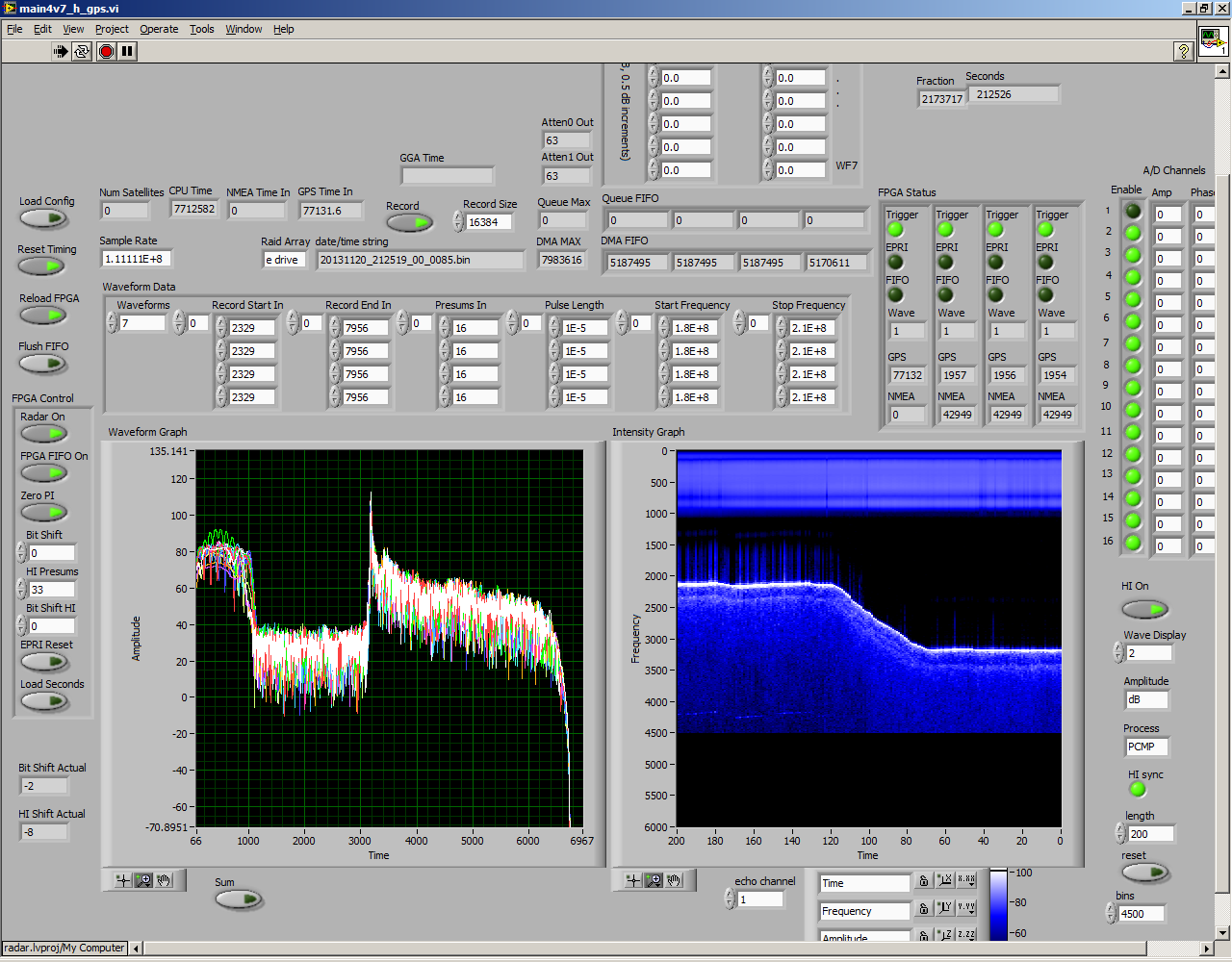Image resolution: width=1232 pixels, height=962 pixels.
Task: Click the Wave Display stepper arrows
Action: click(1118, 653)
